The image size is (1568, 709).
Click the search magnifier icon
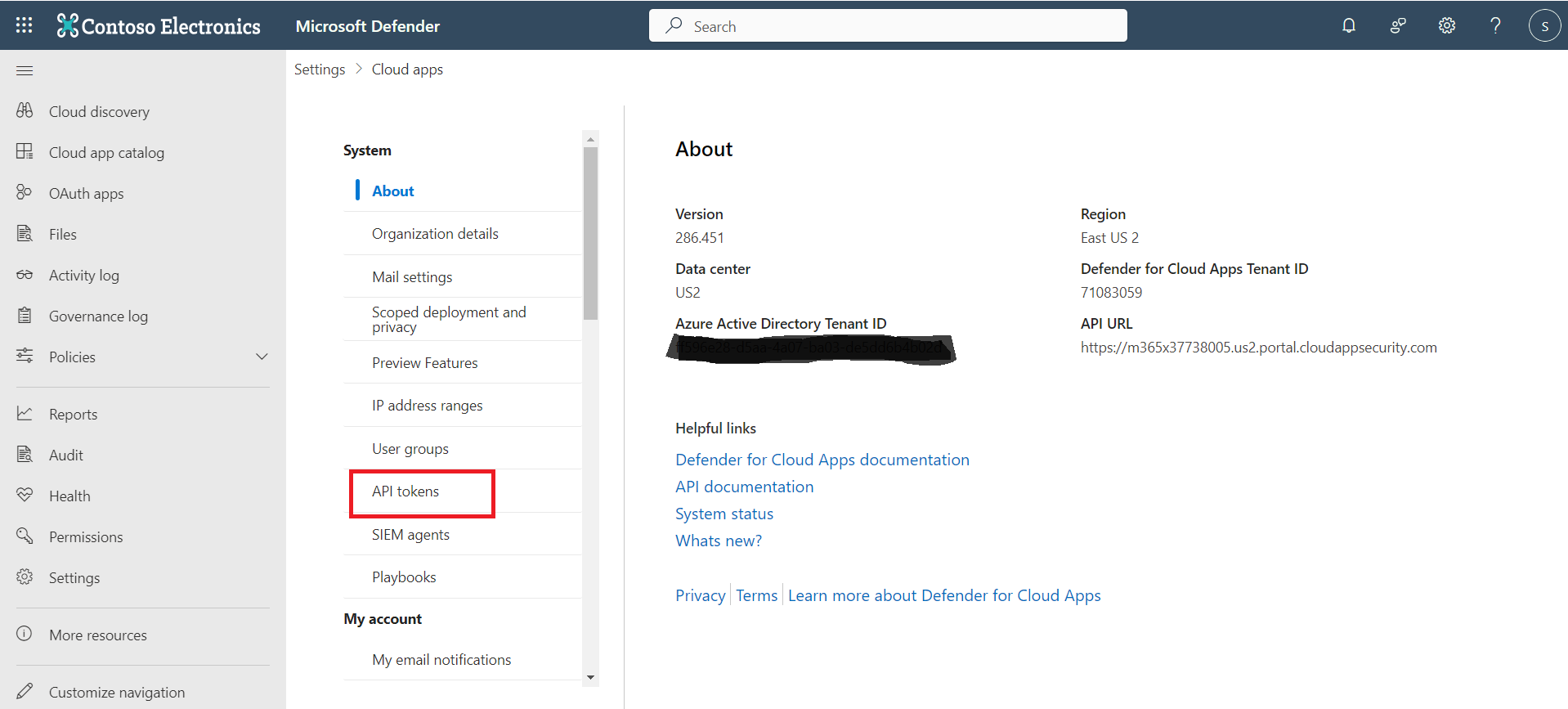pyautogui.click(x=674, y=25)
